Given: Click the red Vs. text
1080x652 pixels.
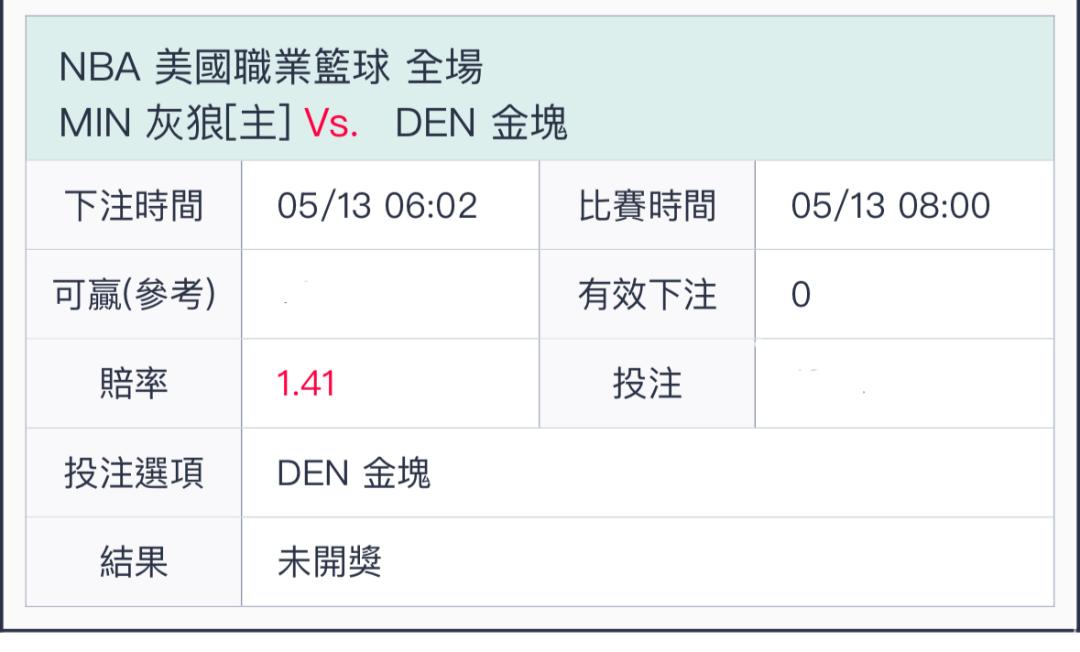Looking at the screenshot, I should click(331, 124).
